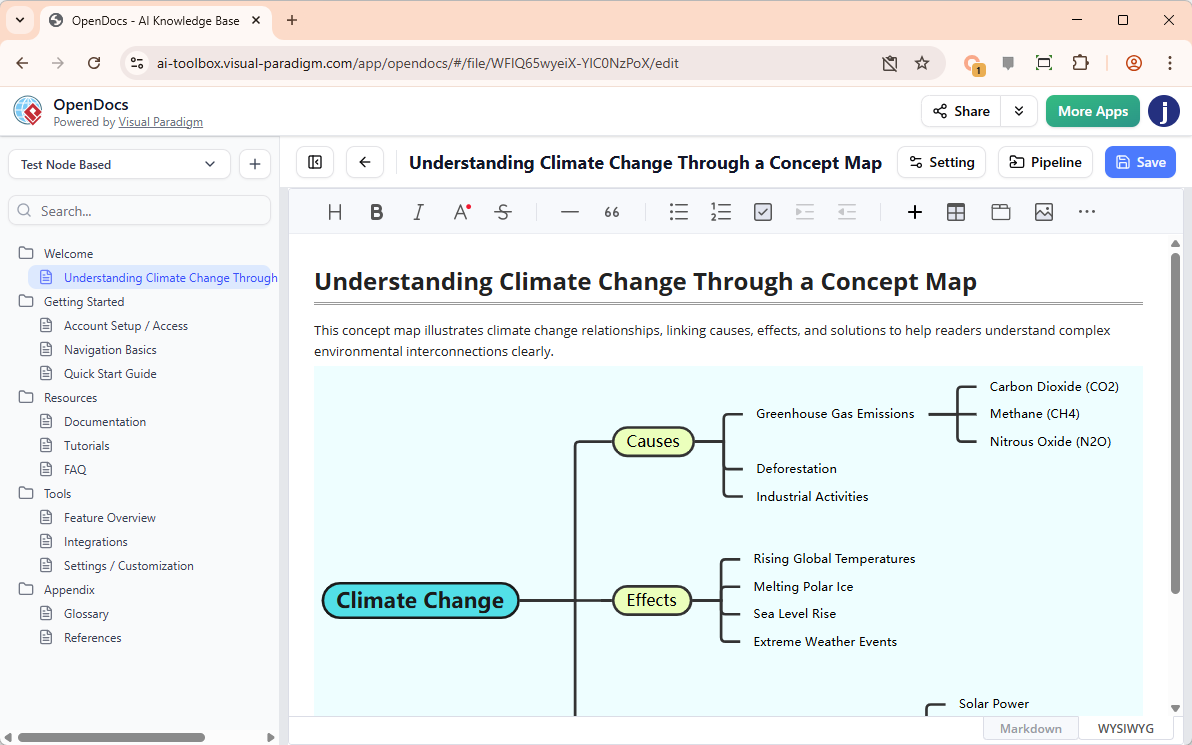Image resolution: width=1192 pixels, height=745 pixels.
Task: Switch to Markdown editing mode
Action: (1030, 728)
